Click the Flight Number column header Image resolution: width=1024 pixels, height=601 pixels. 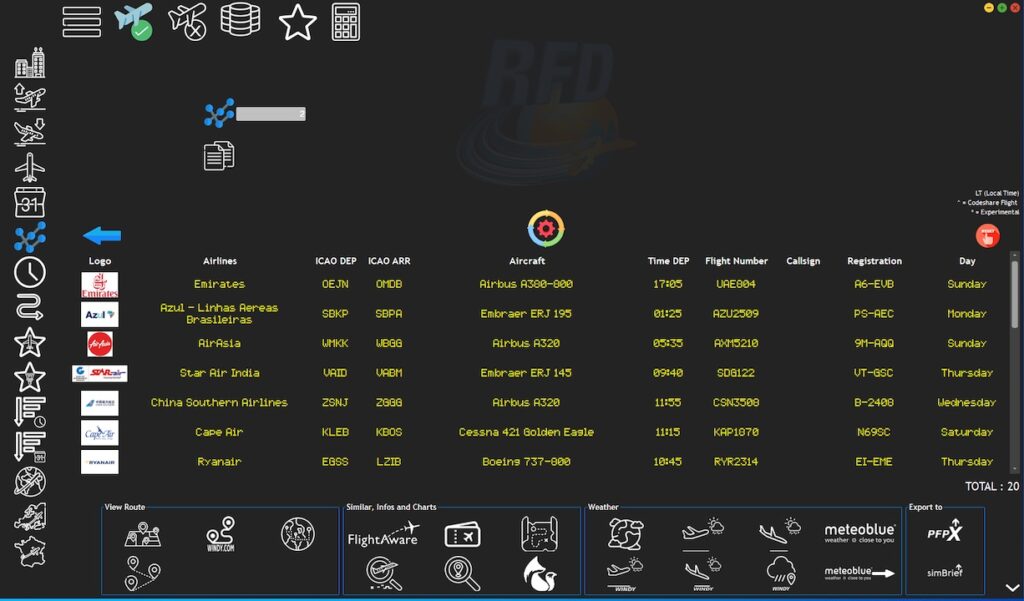(x=736, y=261)
